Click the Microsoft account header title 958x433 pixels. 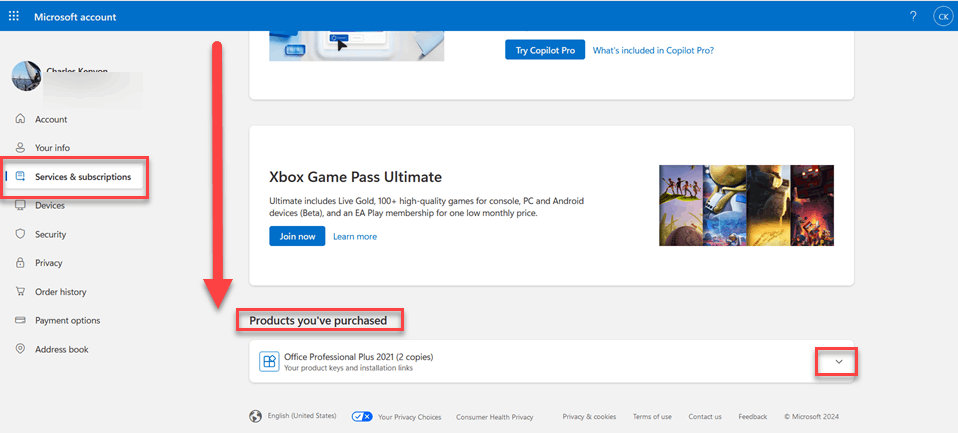pos(75,16)
